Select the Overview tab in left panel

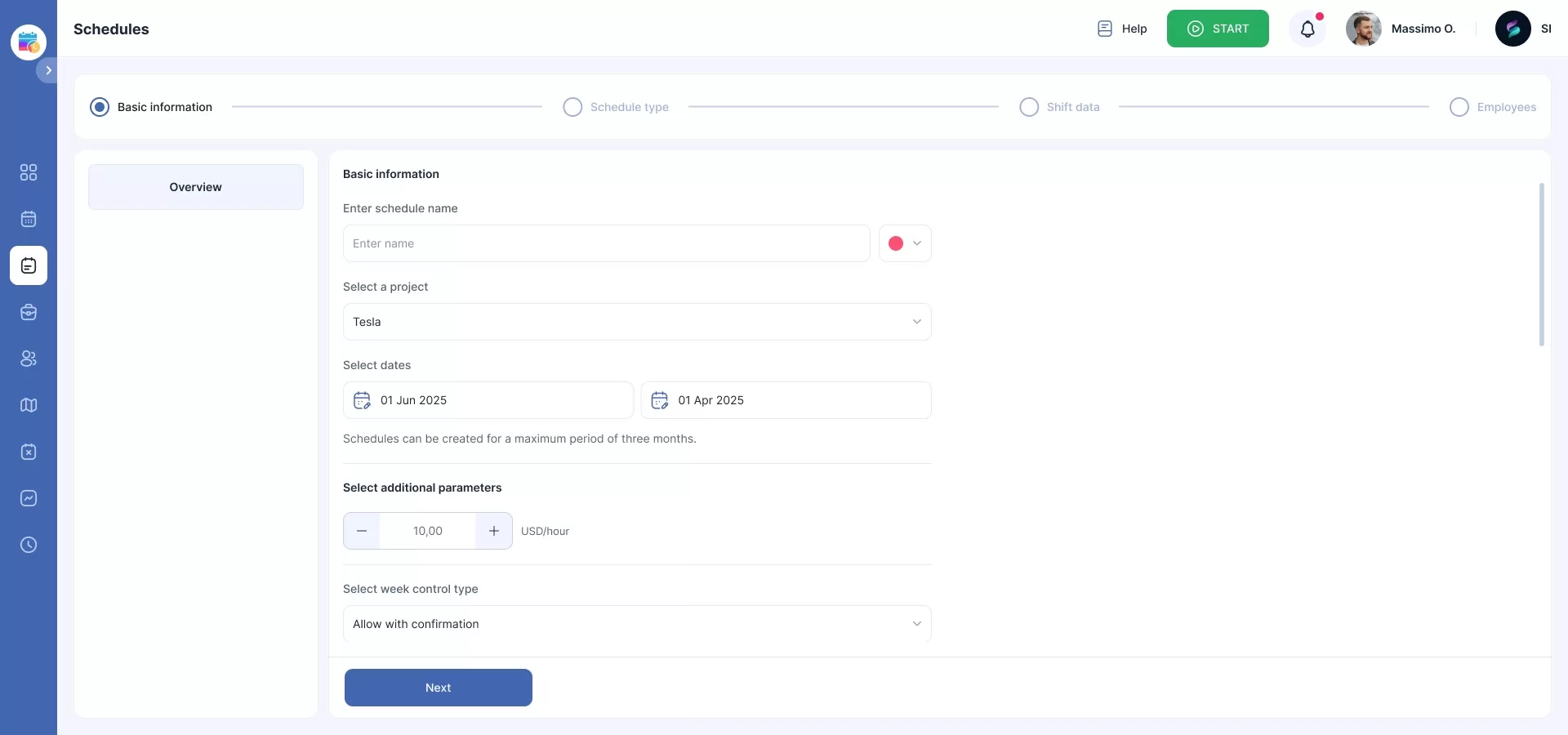click(x=196, y=187)
